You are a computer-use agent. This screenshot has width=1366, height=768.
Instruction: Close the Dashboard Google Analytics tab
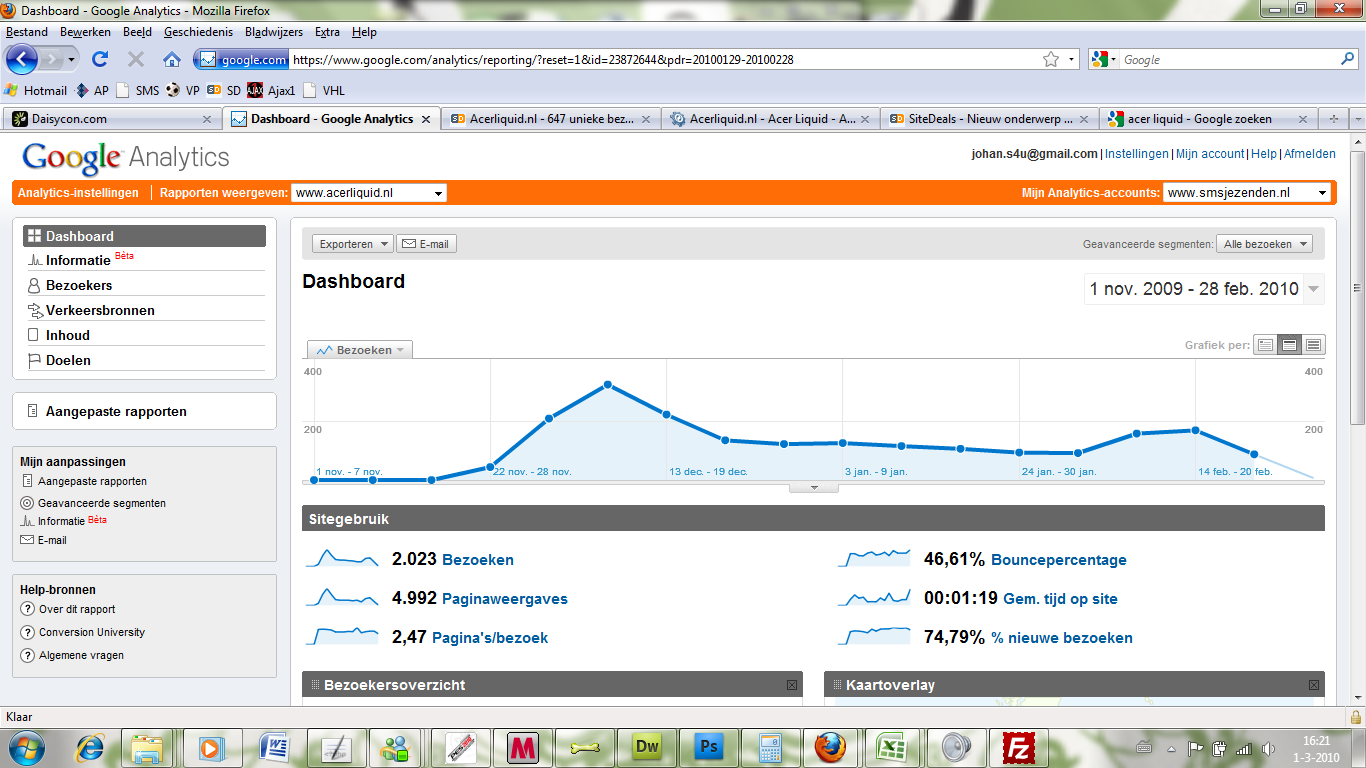[x=425, y=119]
